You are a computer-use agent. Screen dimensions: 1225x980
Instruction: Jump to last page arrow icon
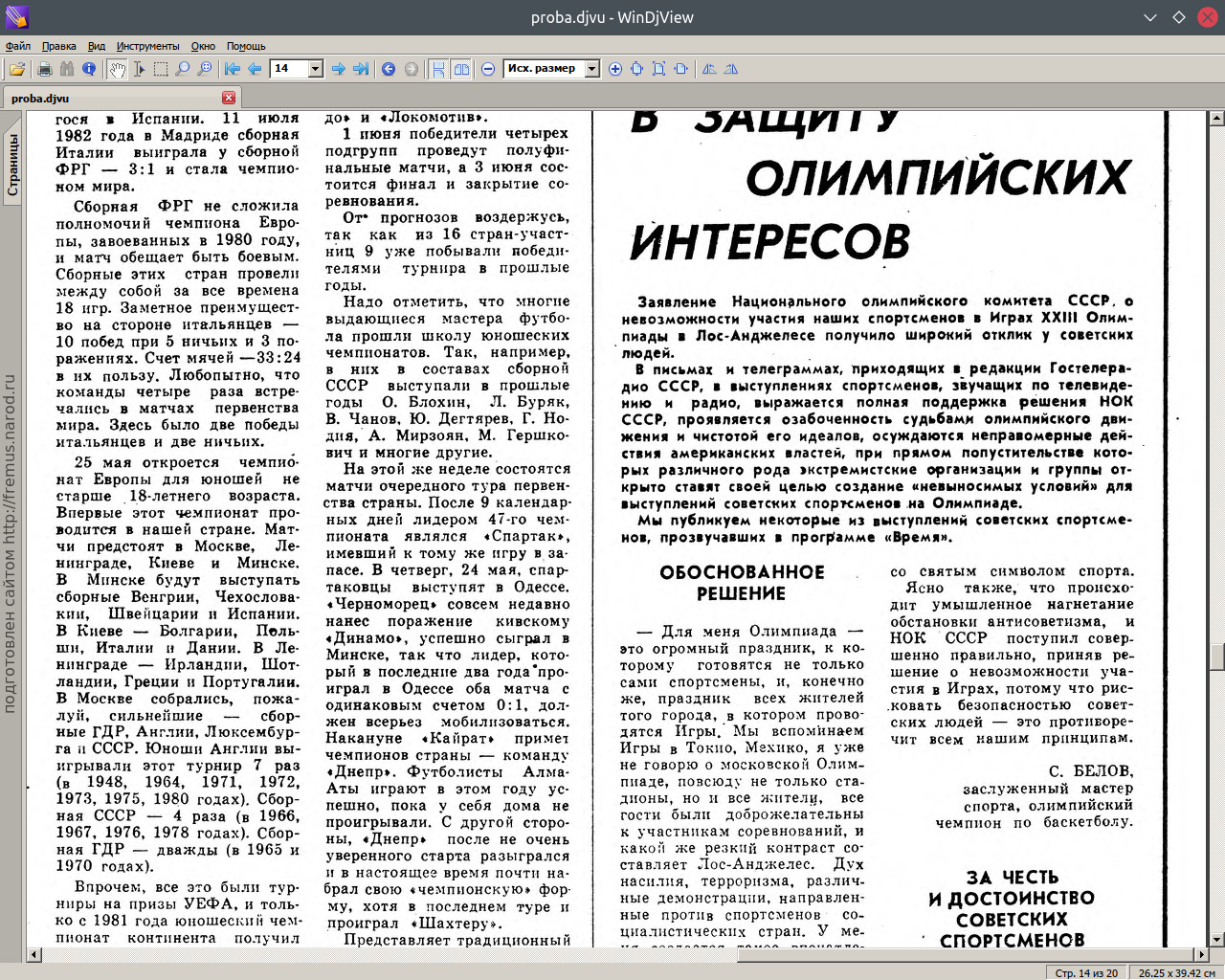[361, 69]
